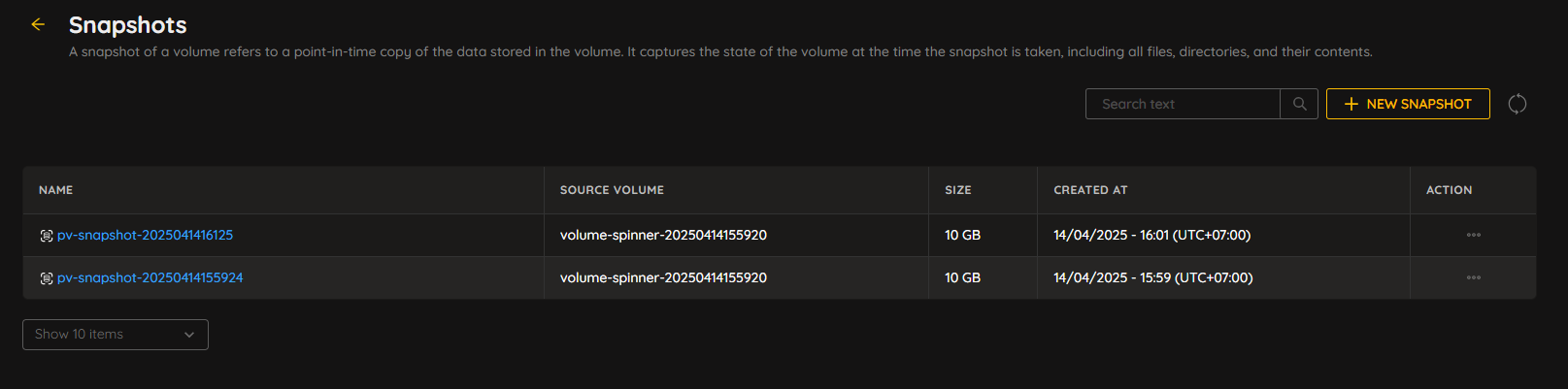The image size is (1568, 389).
Task: Open pv-snapshot-2025041416125 link
Action: (145, 235)
